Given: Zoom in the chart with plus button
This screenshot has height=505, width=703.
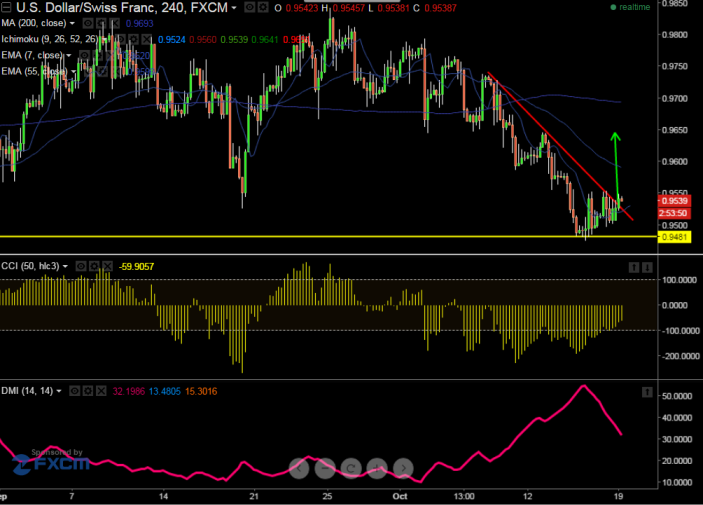Looking at the screenshot, I should click(377, 468).
